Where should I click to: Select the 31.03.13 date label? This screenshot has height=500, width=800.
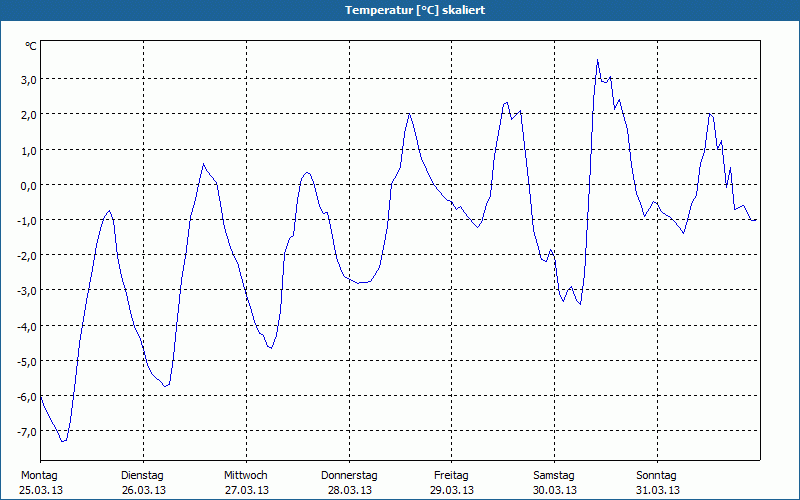click(657, 490)
